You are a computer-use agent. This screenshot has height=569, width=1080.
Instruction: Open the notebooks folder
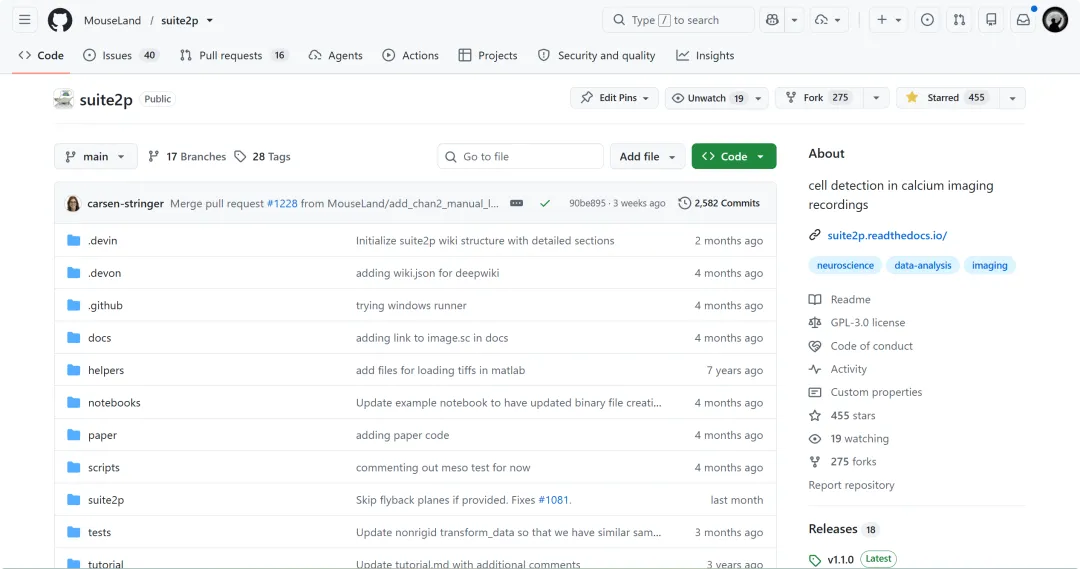[114, 402]
